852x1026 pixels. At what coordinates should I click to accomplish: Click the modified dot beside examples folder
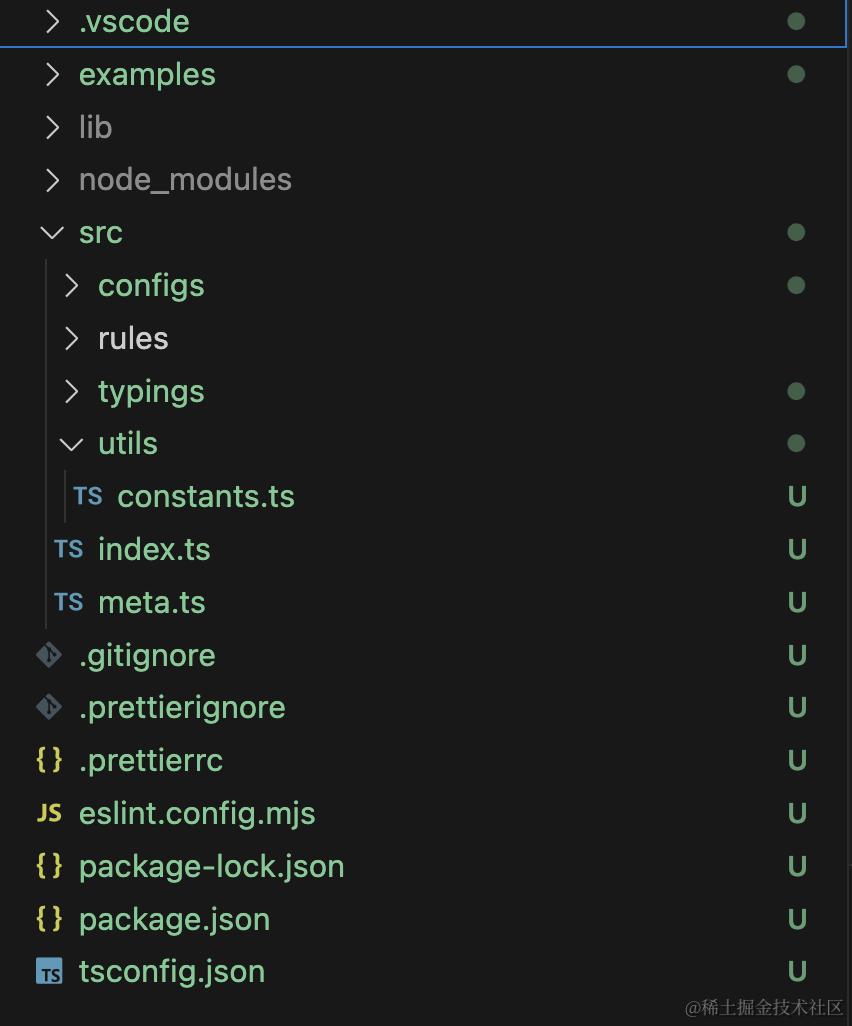[796, 74]
